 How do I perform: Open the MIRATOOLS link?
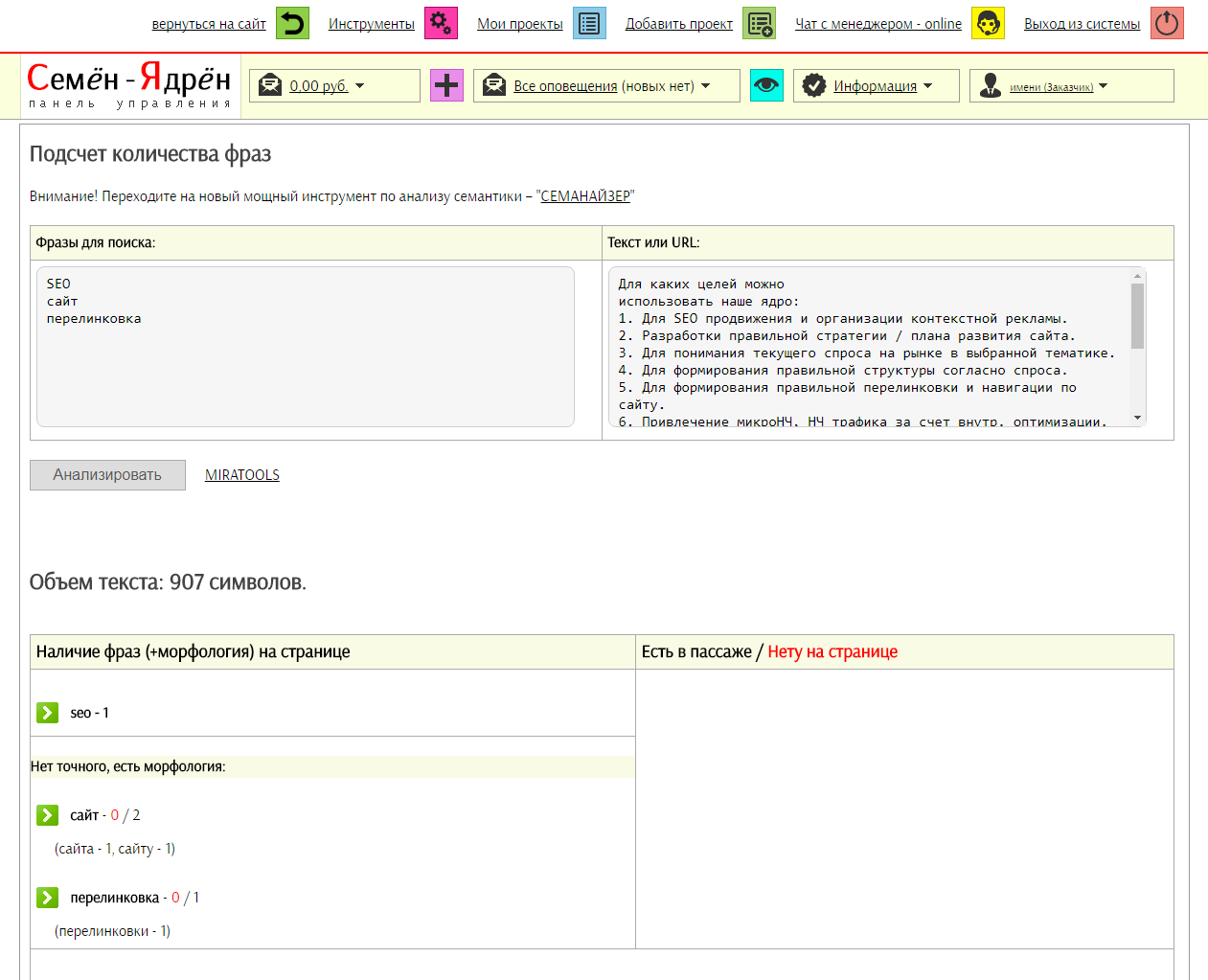point(242,475)
